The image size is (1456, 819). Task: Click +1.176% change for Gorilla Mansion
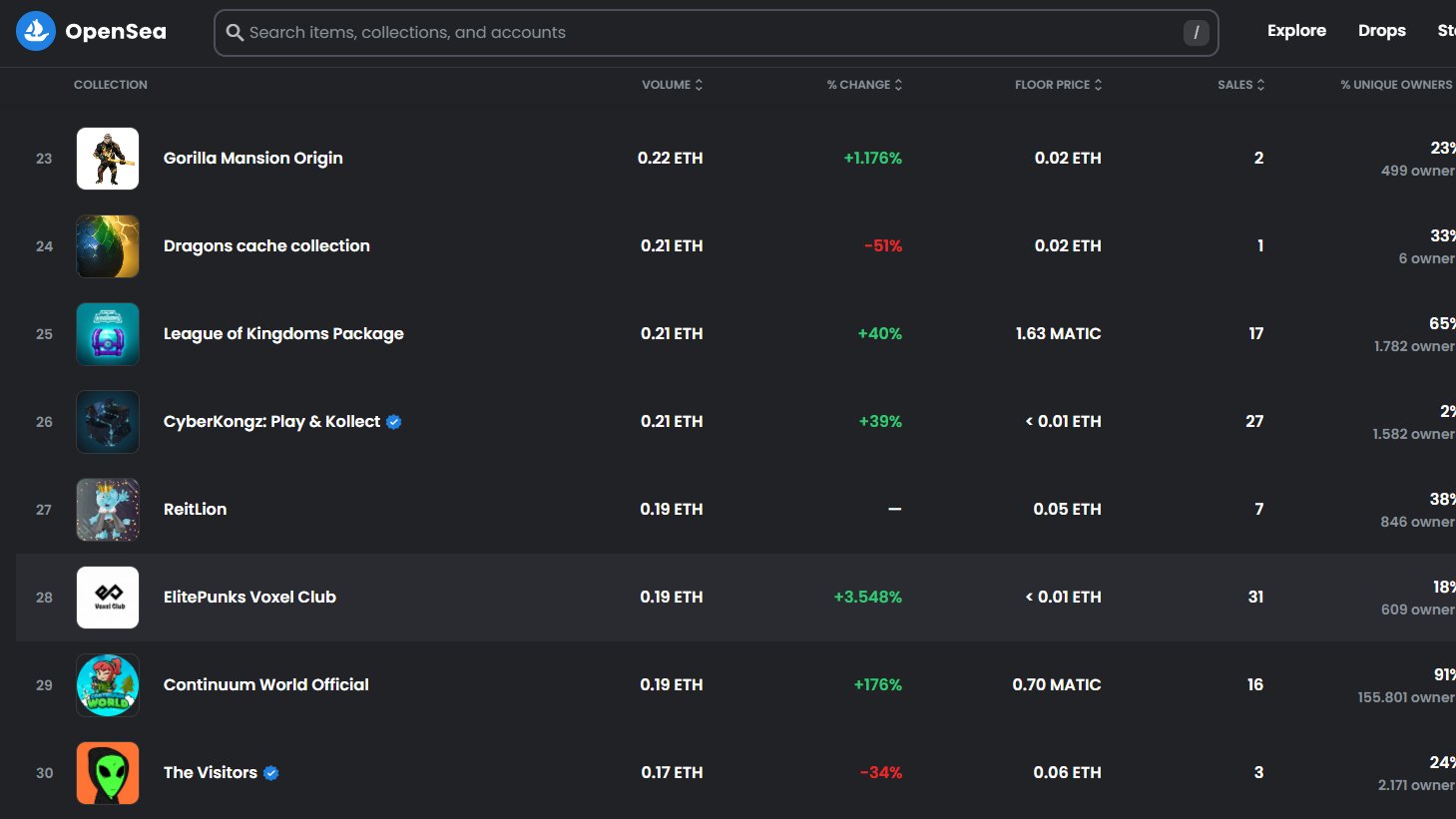pos(873,158)
